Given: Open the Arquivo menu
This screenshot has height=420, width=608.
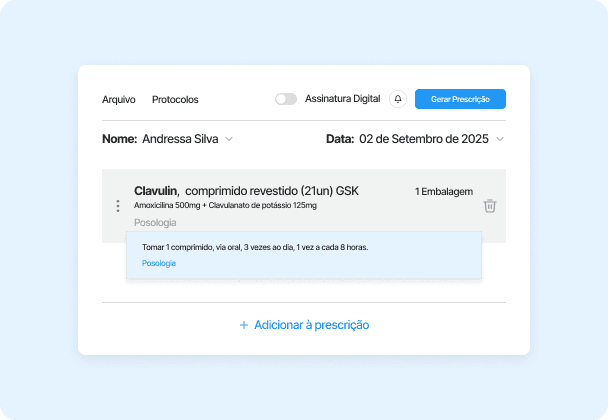Looking at the screenshot, I should pyautogui.click(x=119, y=99).
